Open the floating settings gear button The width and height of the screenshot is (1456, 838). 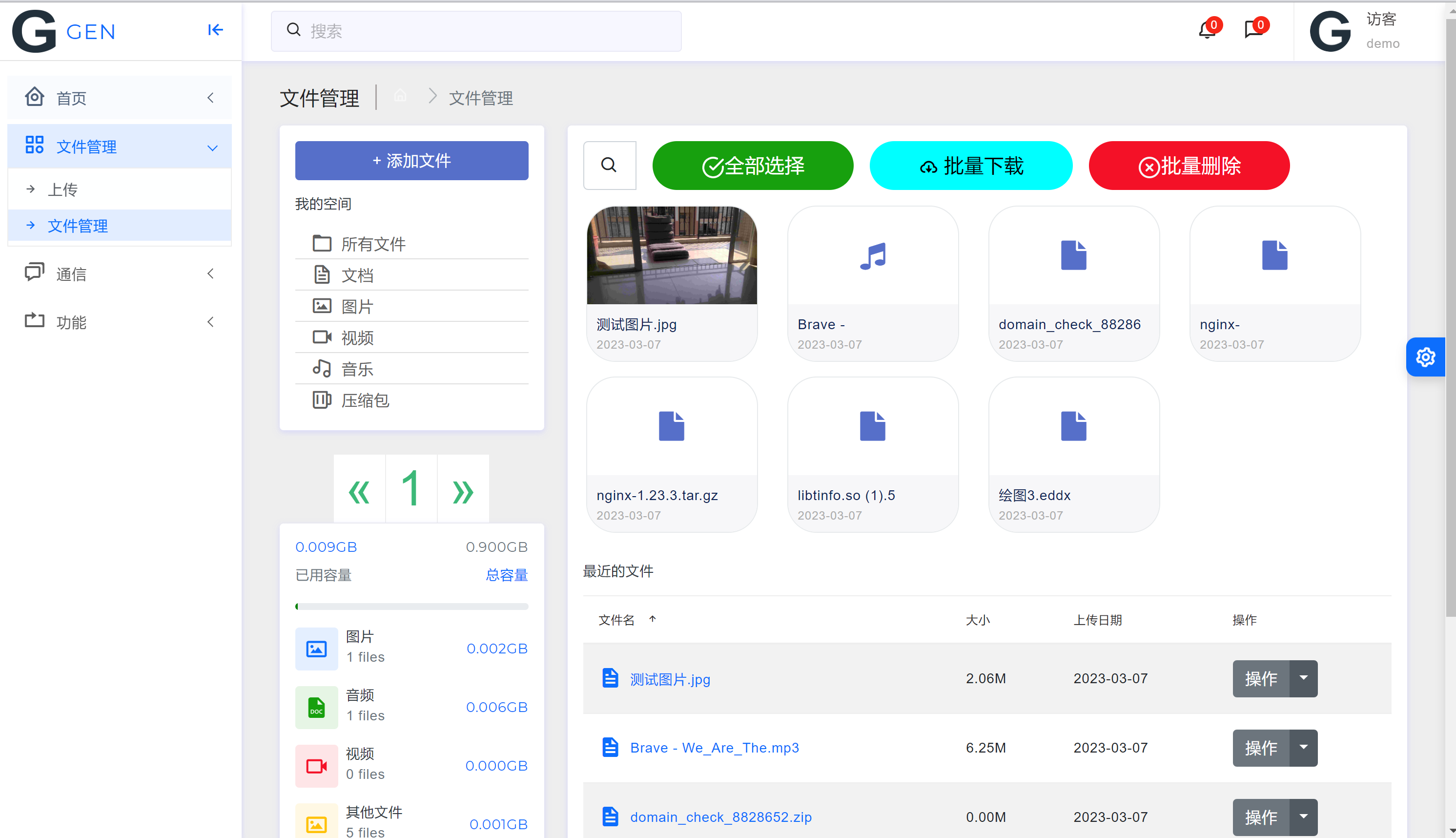(x=1425, y=357)
